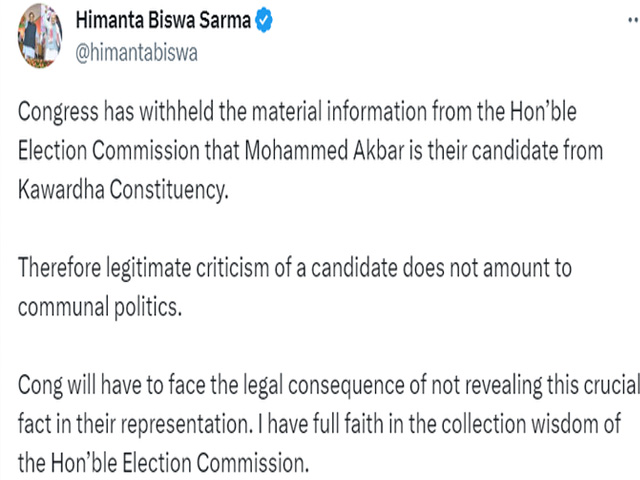Click the display name Himanta Biswa Sarma
640x480 pixels.
tap(163, 20)
